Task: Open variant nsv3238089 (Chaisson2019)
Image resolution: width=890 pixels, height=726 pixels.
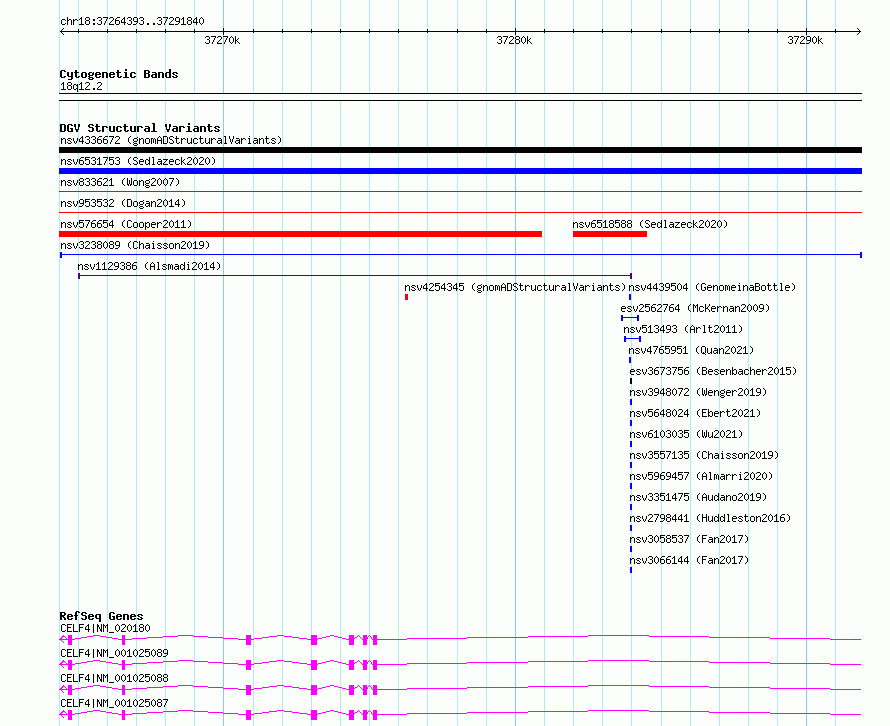Action: coord(135,245)
